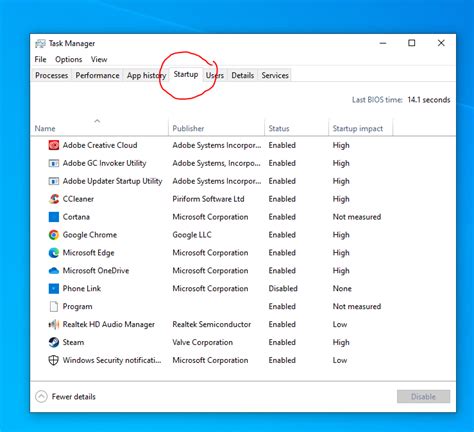Select the Startup tab
The width and height of the screenshot is (474, 432).
click(x=186, y=75)
